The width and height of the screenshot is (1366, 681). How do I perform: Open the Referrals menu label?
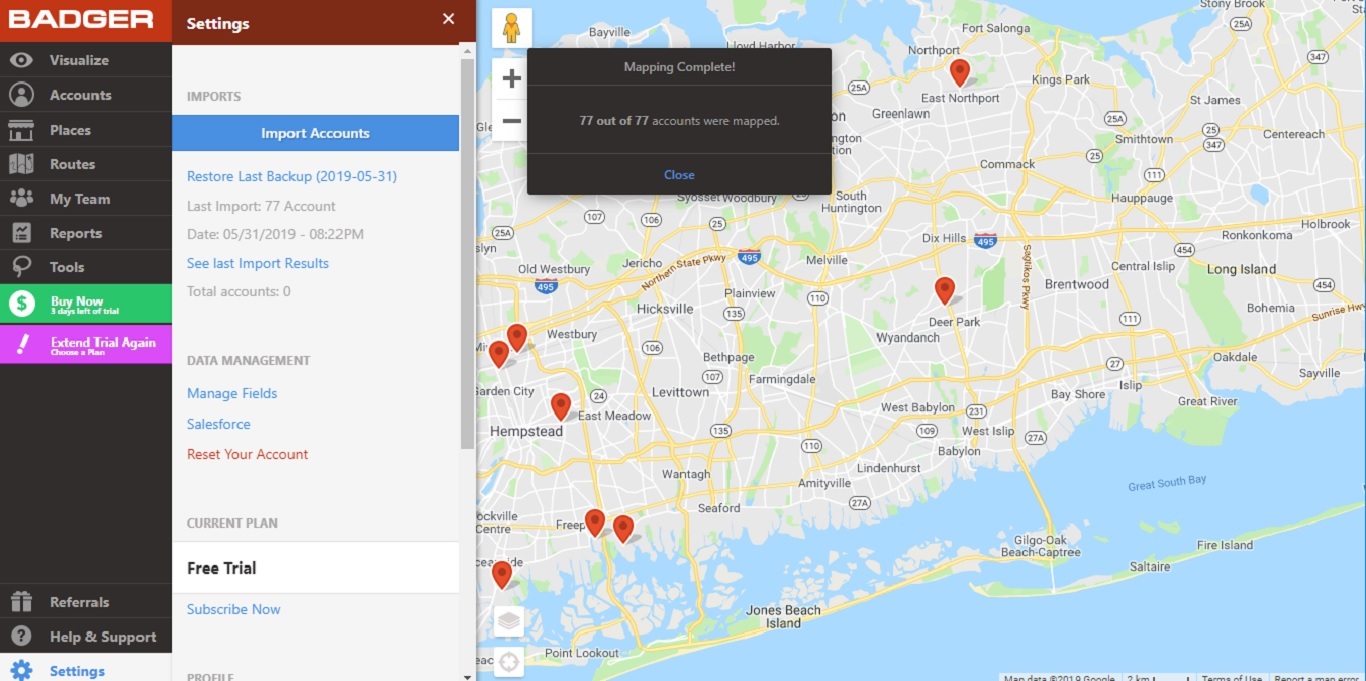[x=80, y=602]
